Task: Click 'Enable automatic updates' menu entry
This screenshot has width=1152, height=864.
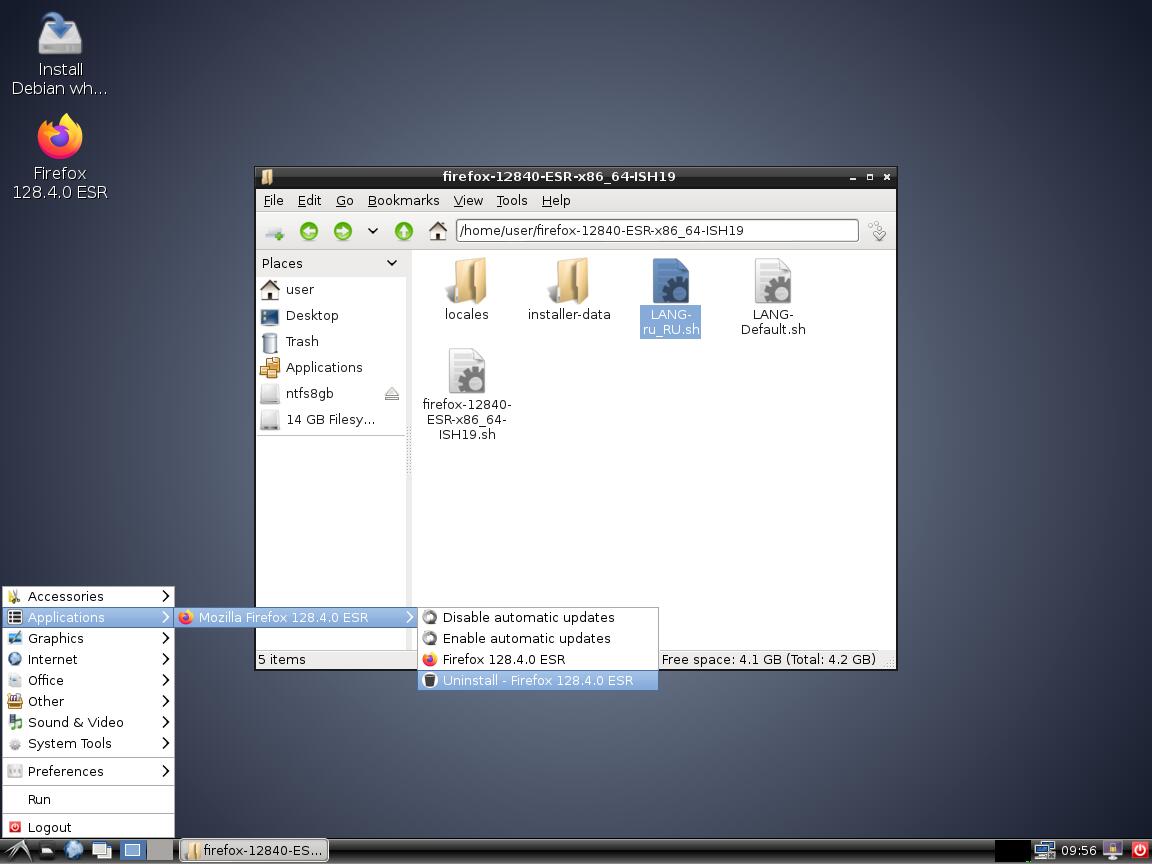Action: (x=538, y=638)
